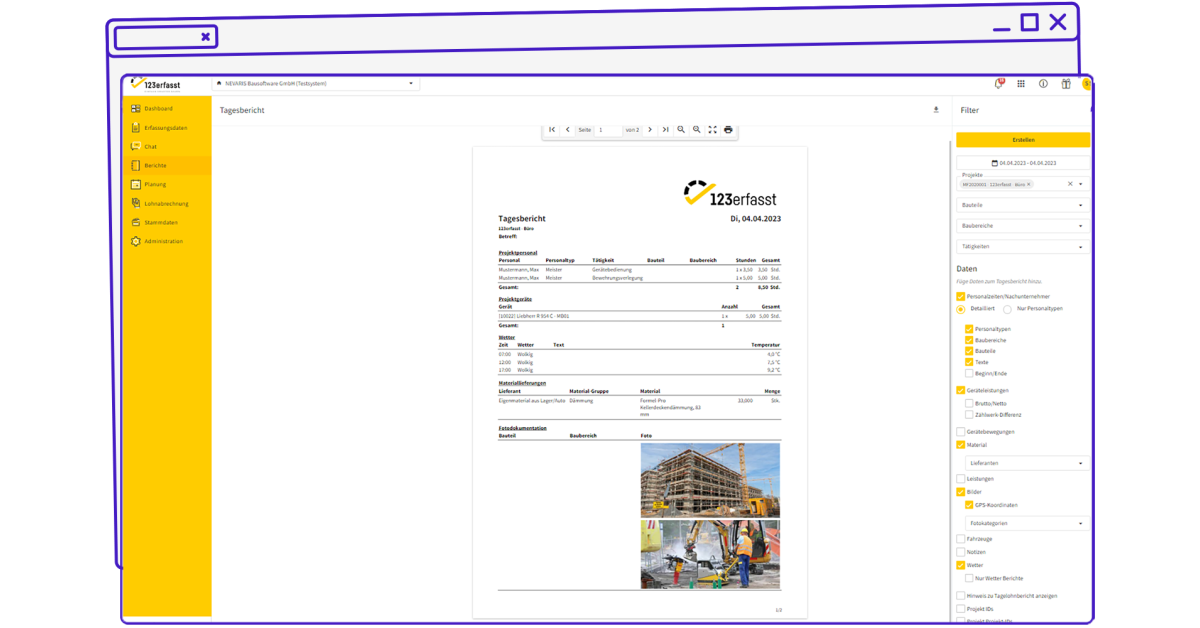Enable Nur Wetter Berichte checkbox

coord(969,578)
